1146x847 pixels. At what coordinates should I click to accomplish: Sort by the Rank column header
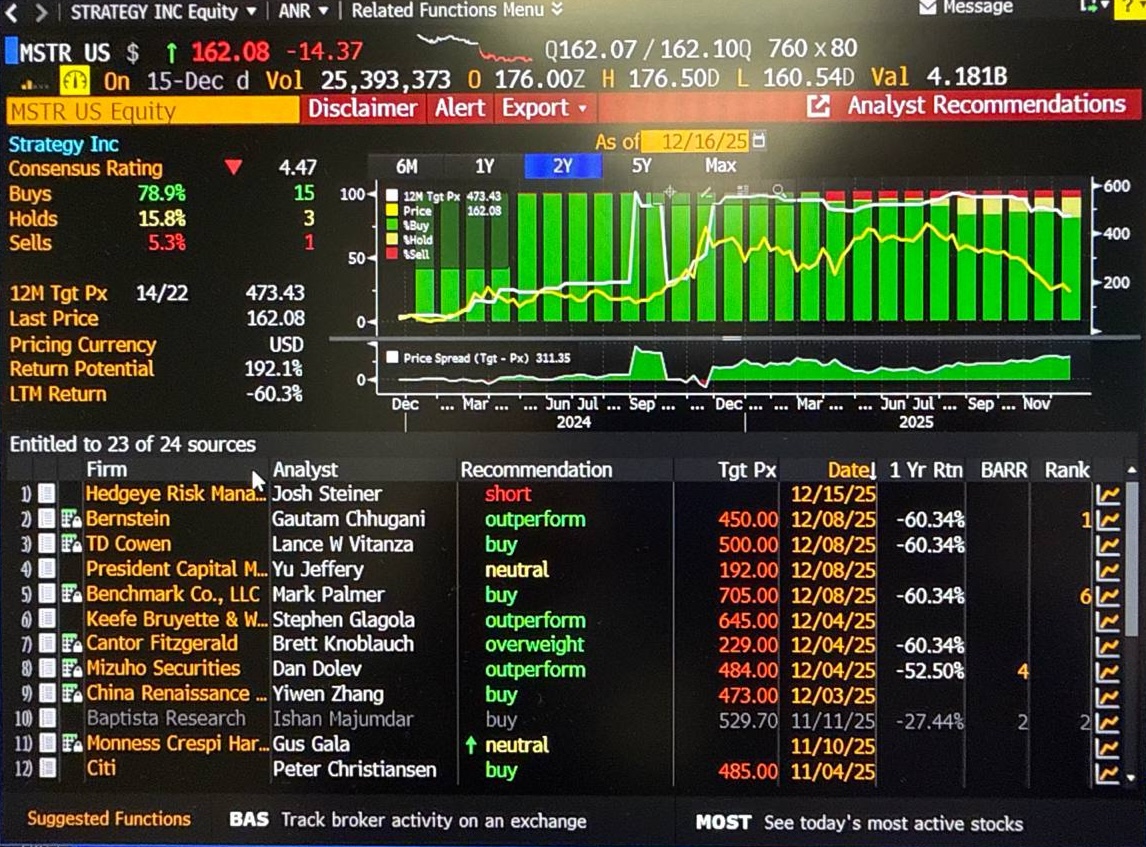pos(1066,470)
